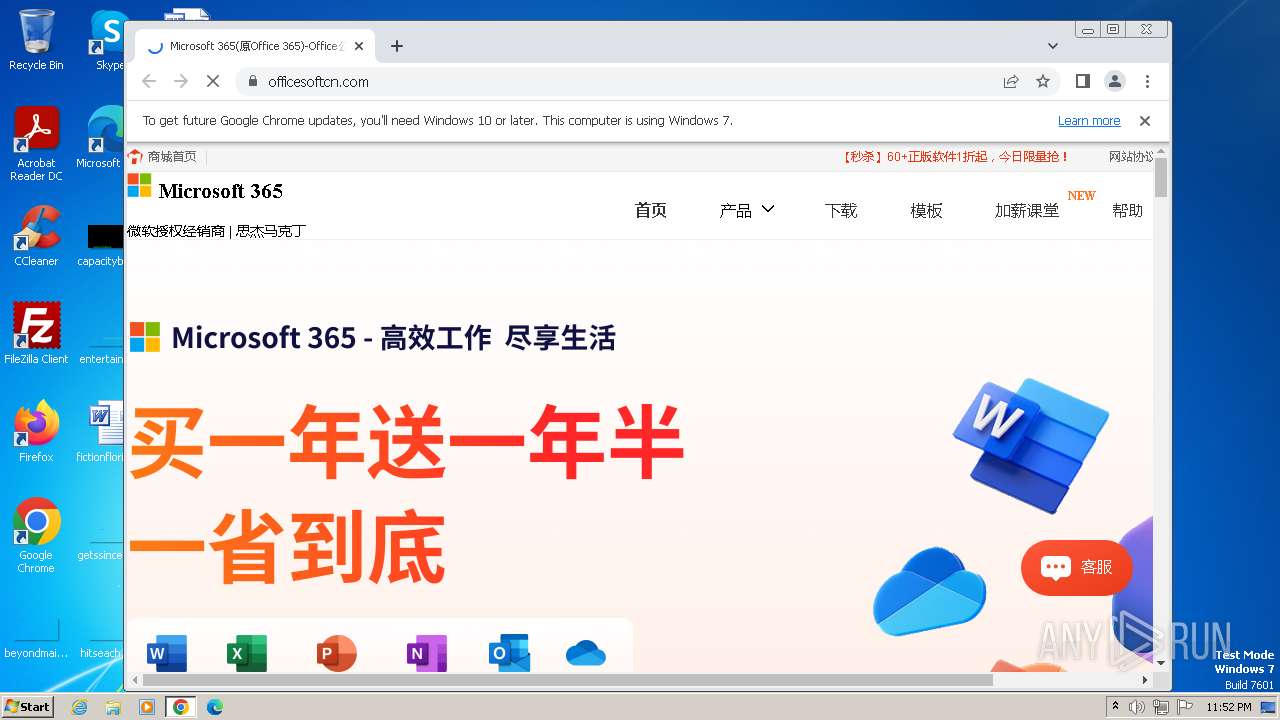Click the Microsoft 365 logo

point(205,190)
